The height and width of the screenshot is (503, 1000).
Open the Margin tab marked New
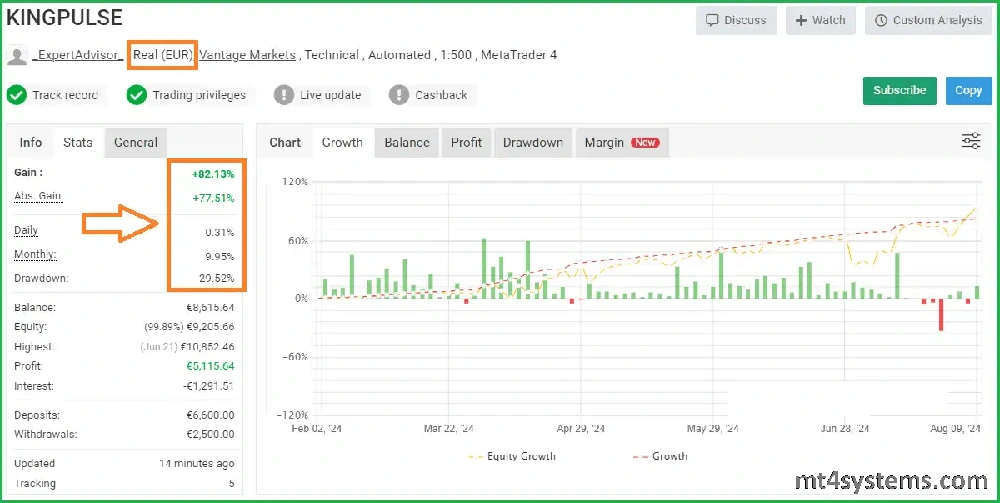tap(620, 143)
